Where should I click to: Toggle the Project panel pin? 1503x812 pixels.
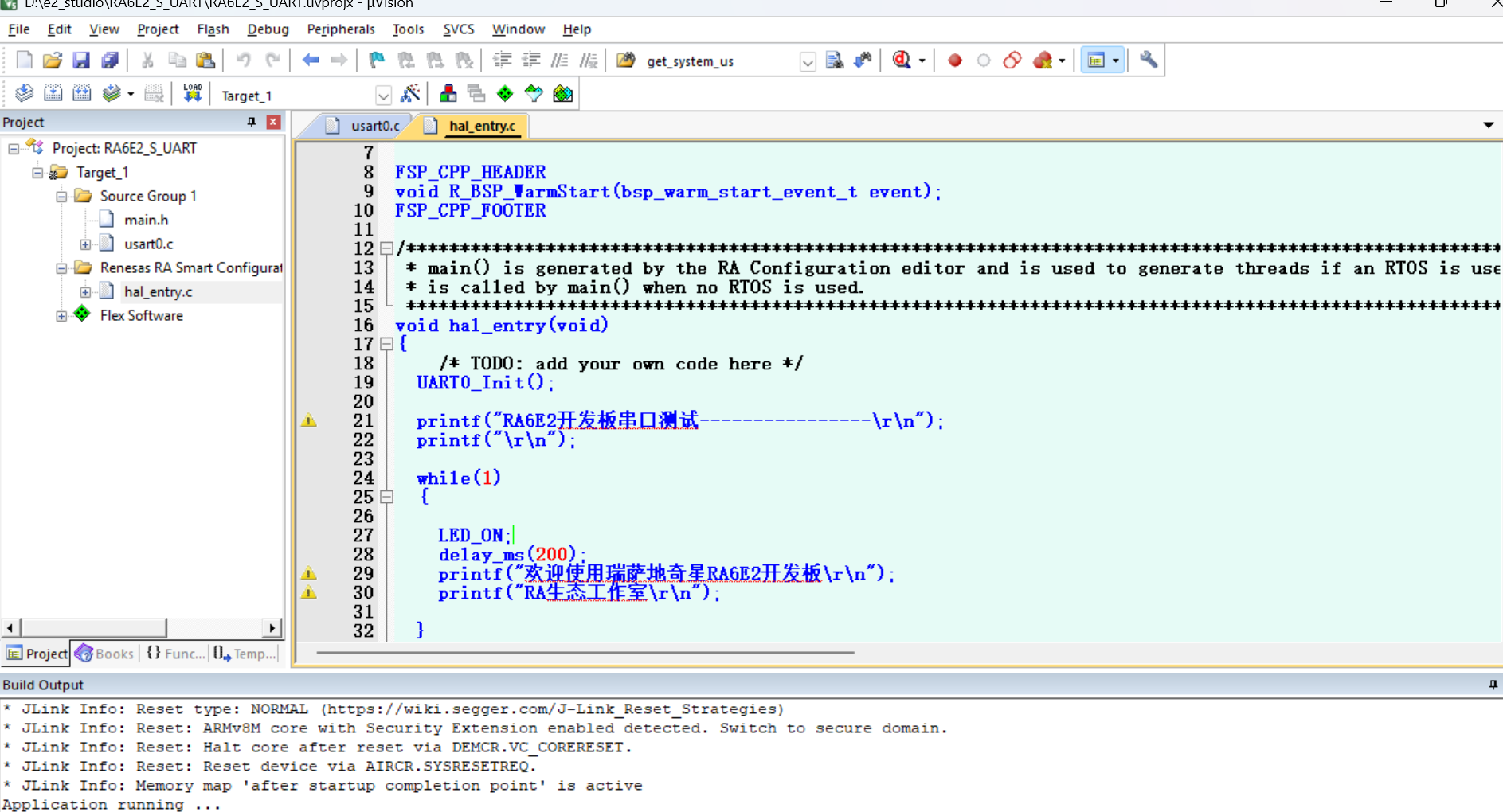pyautogui.click(x=252, y=122)
